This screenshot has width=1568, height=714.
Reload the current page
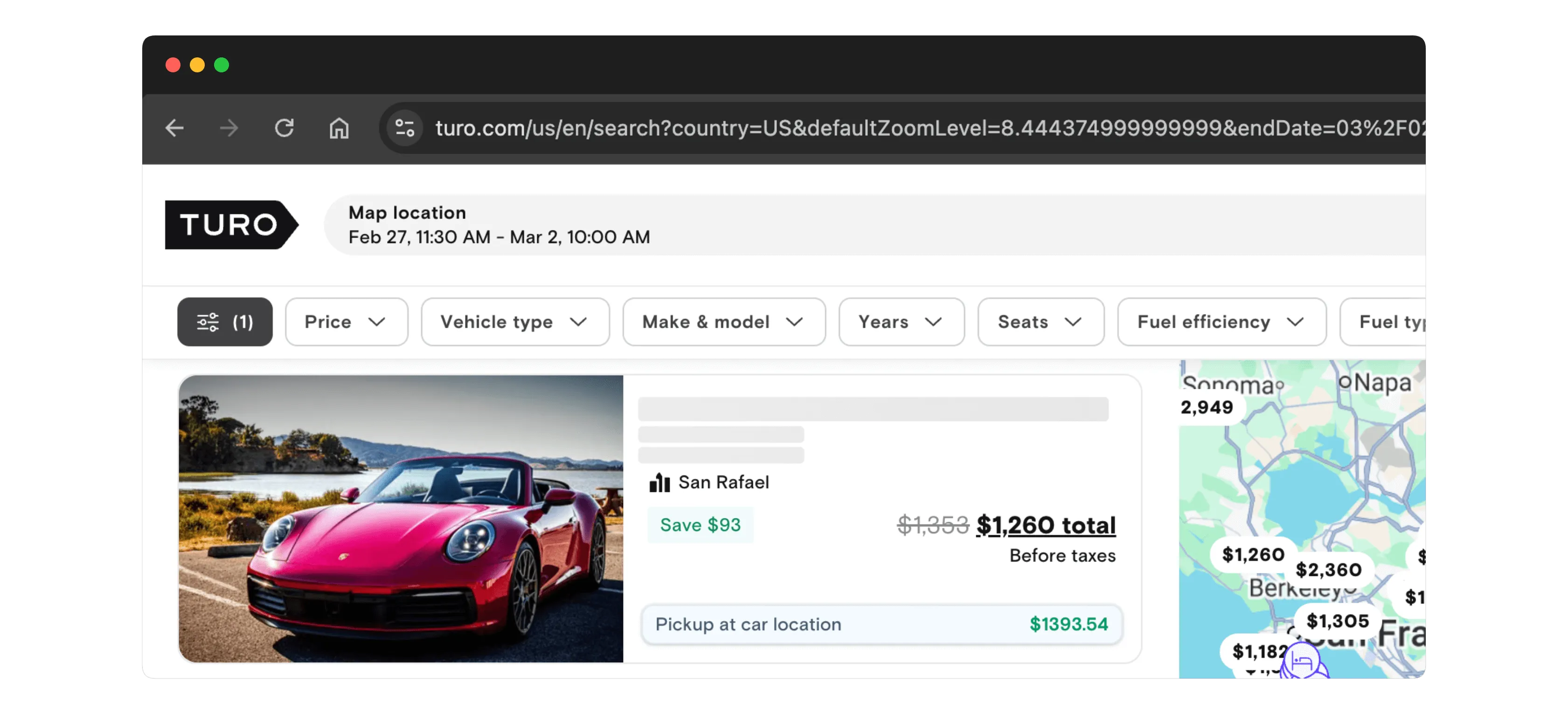point(284,128)
